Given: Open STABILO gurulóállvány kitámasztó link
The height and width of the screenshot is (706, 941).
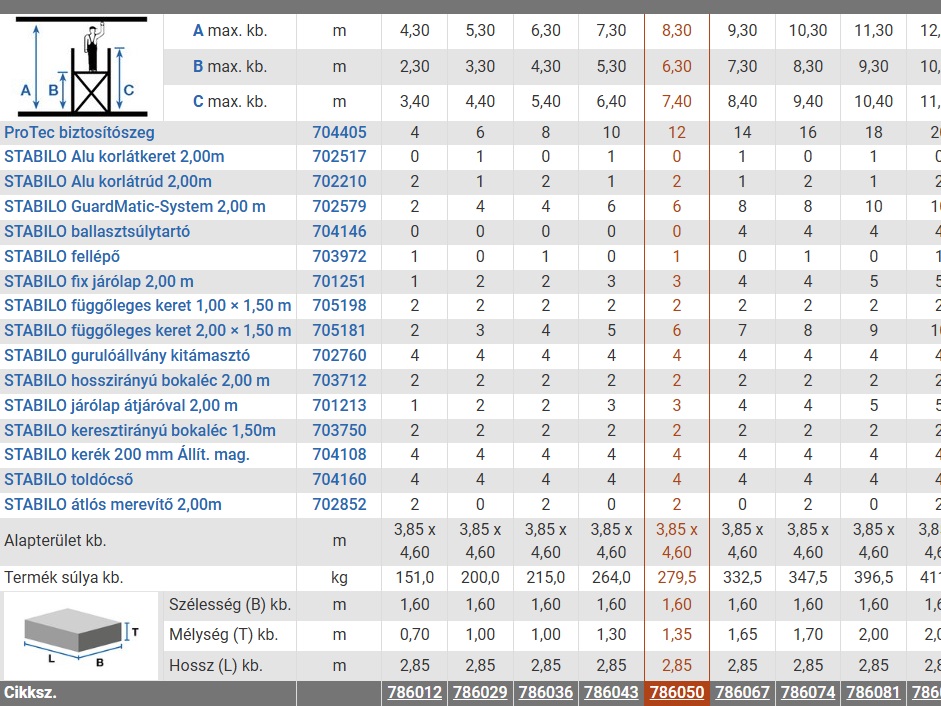Looking at the screenshot, I should coord(127,356).
